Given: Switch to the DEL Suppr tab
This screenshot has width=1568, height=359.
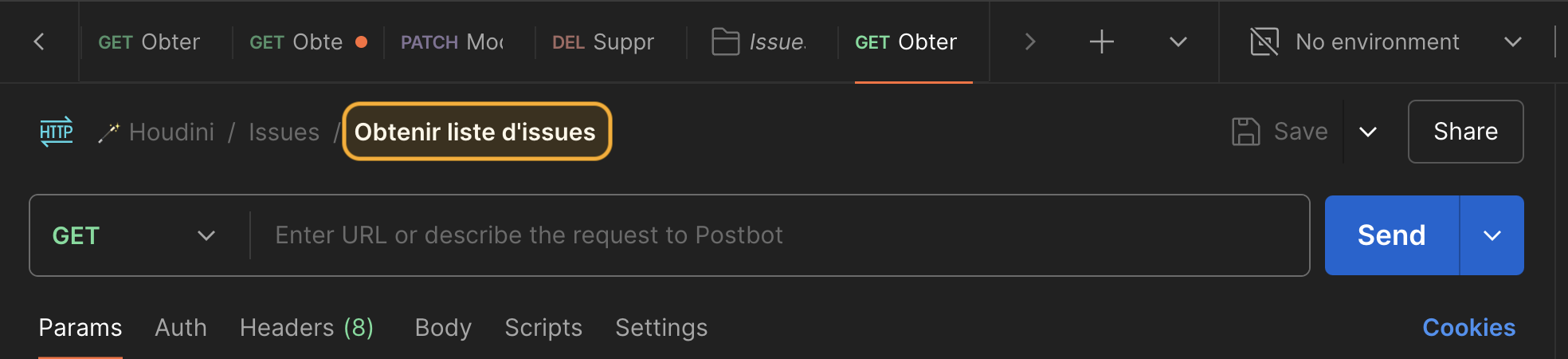Looking at the screenshot, I should [603, 41].
